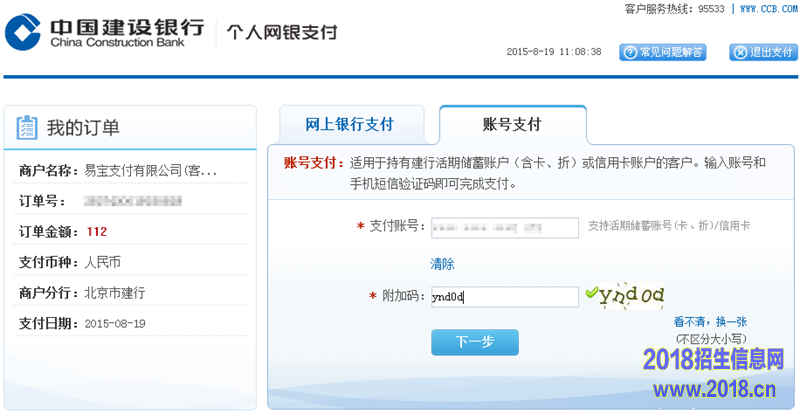Click 看不清，换一张 to refresh captcha
The image size is (800, 414).
coord(709,322)
